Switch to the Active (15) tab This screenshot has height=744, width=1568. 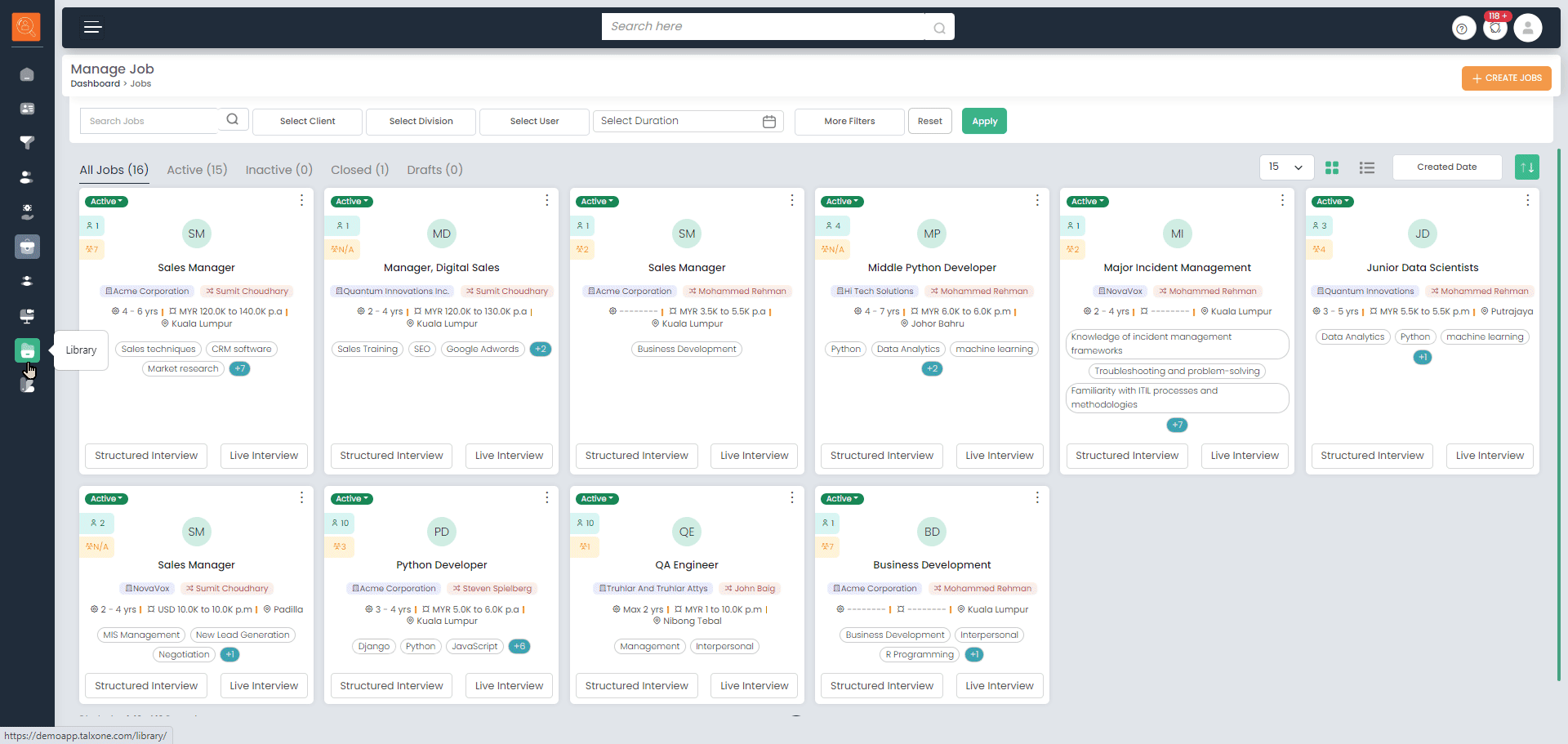pos(197,170)
